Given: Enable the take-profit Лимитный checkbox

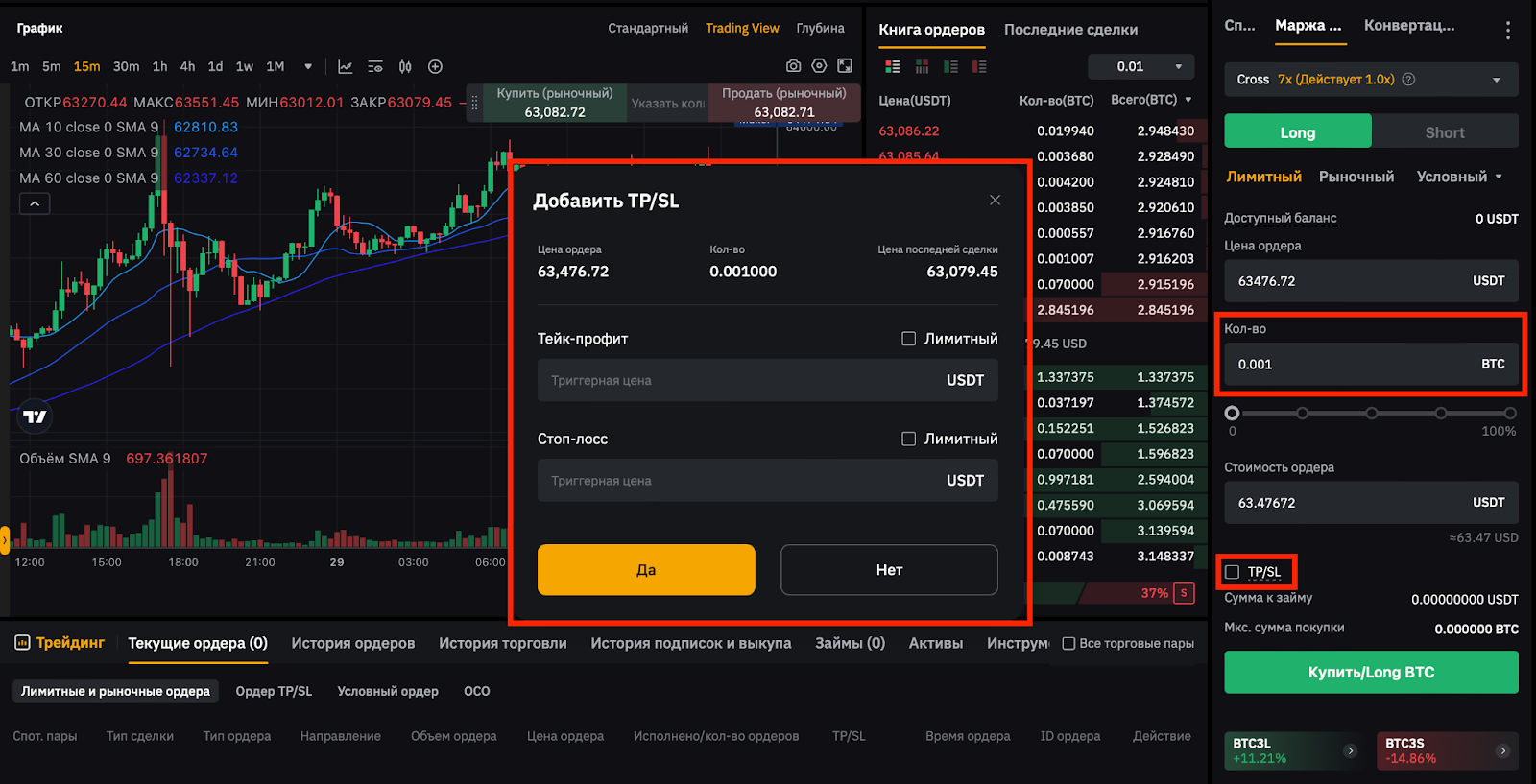Looking at the screenshot, I should pyautogui.click(x=908, y=339).
